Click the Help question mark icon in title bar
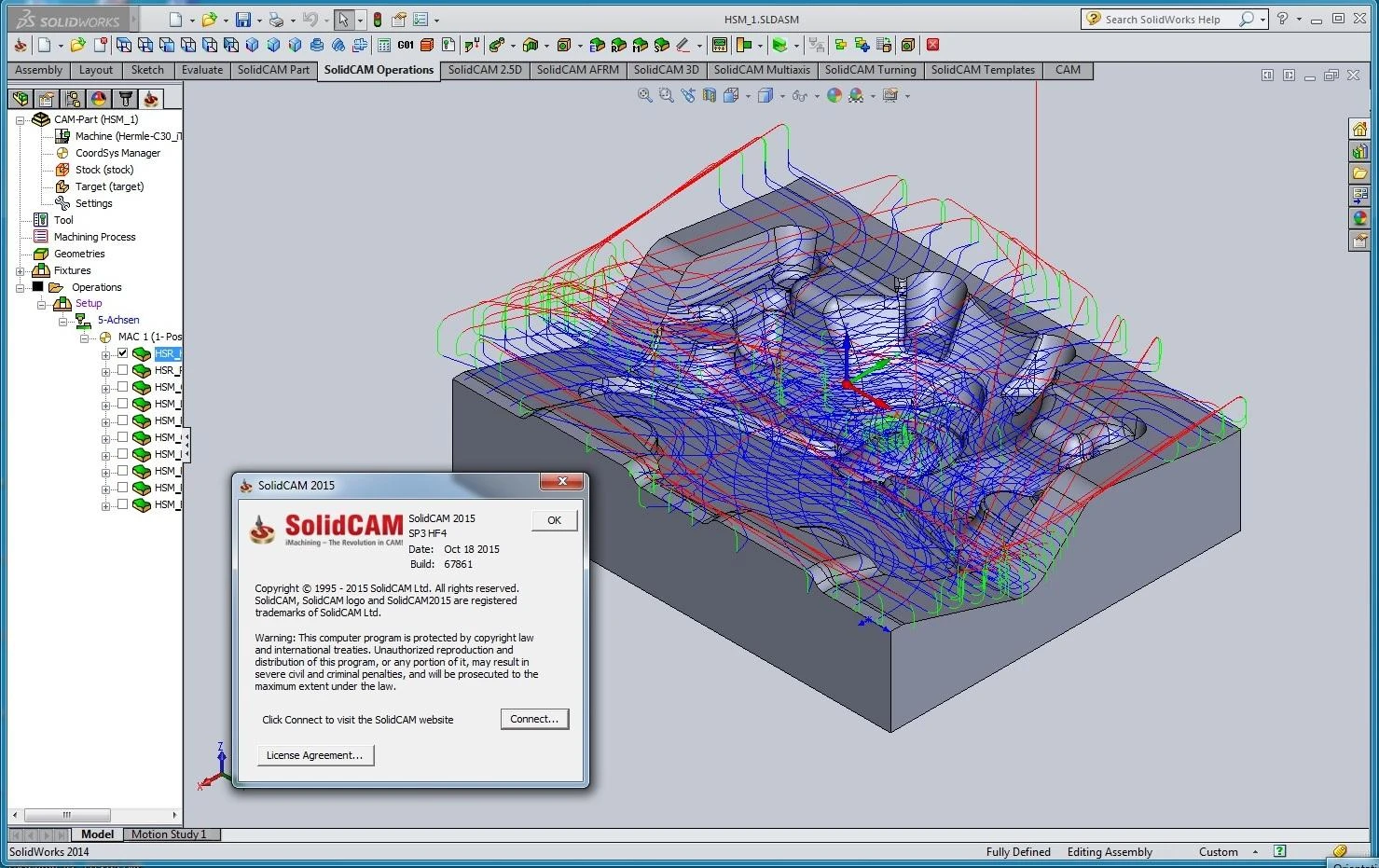 pos(1282,19)
